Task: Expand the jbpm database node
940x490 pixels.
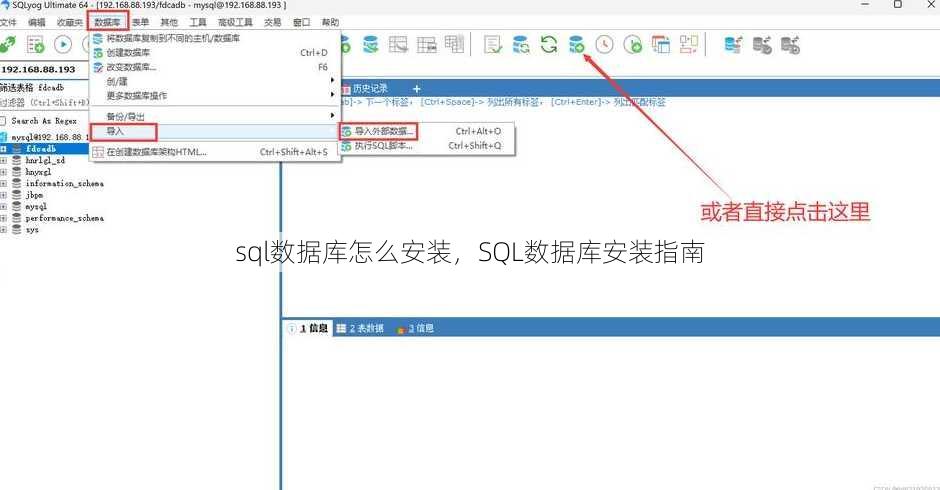Action: (x=3, y=195)
